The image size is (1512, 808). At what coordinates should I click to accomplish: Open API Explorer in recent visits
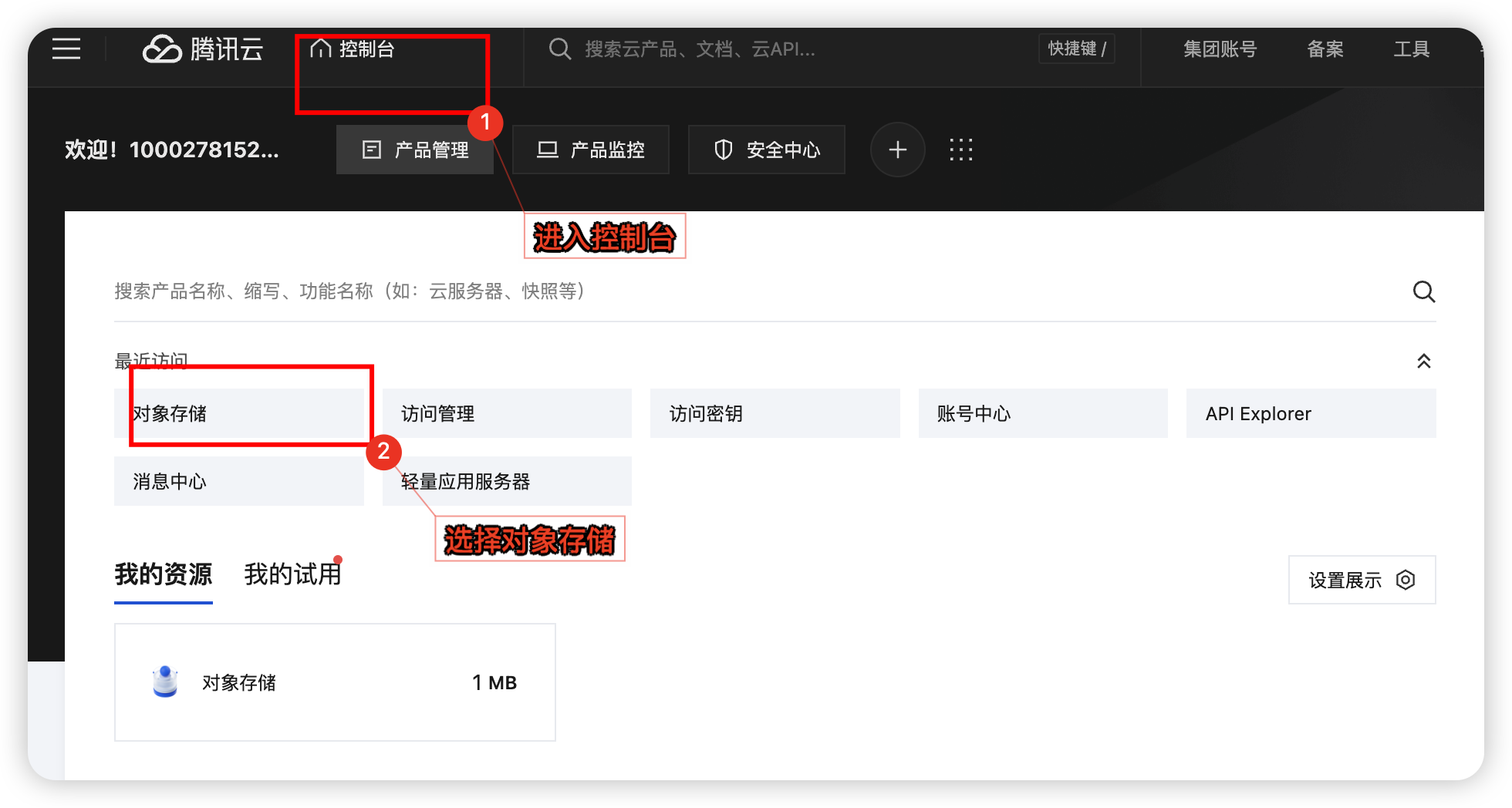click(x=1311, y=413)
